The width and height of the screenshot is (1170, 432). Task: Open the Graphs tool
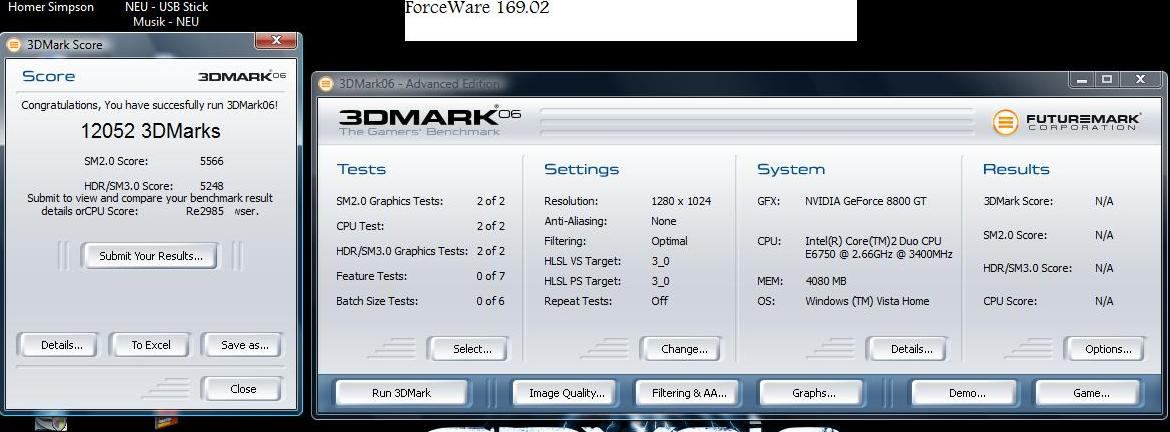click(x=813, y=393)
